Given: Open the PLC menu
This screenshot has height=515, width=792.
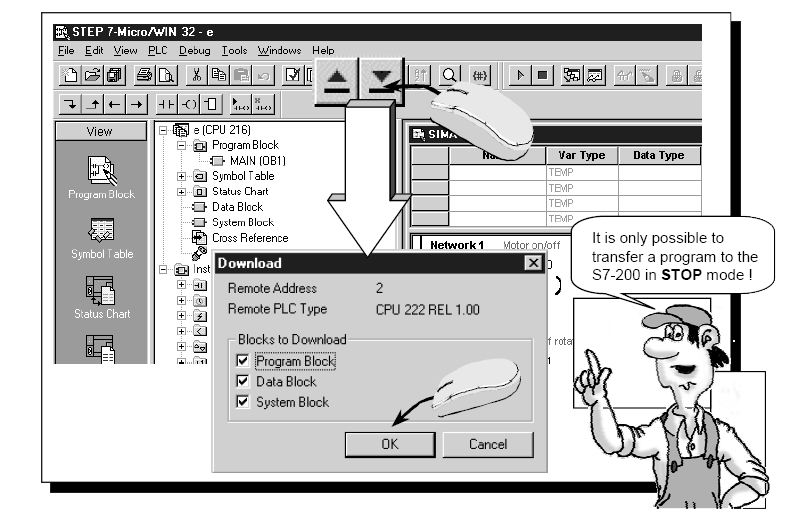Looking at the screenshot, I should tap(157, 50).
